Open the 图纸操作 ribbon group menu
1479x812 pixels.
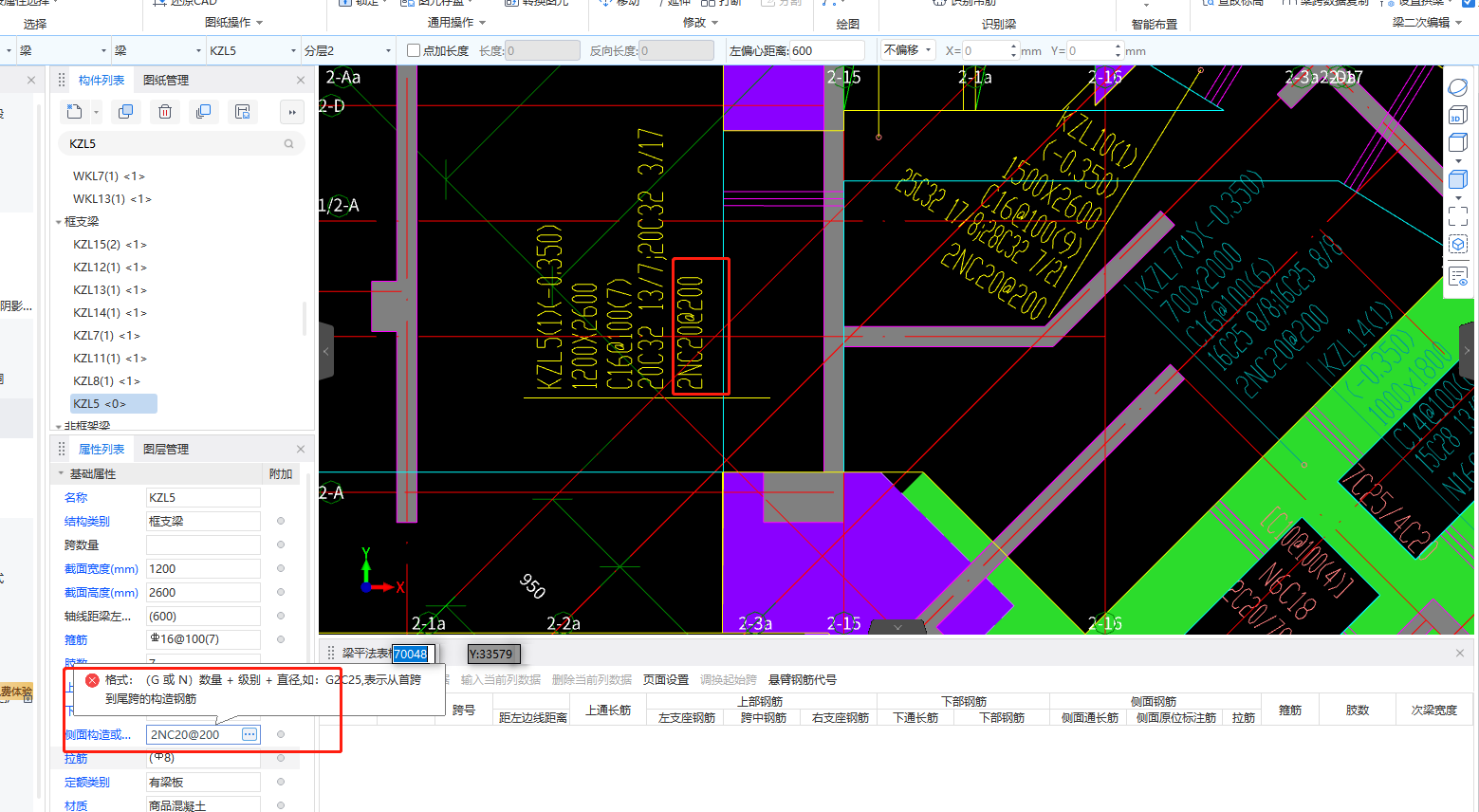point(233,23)
